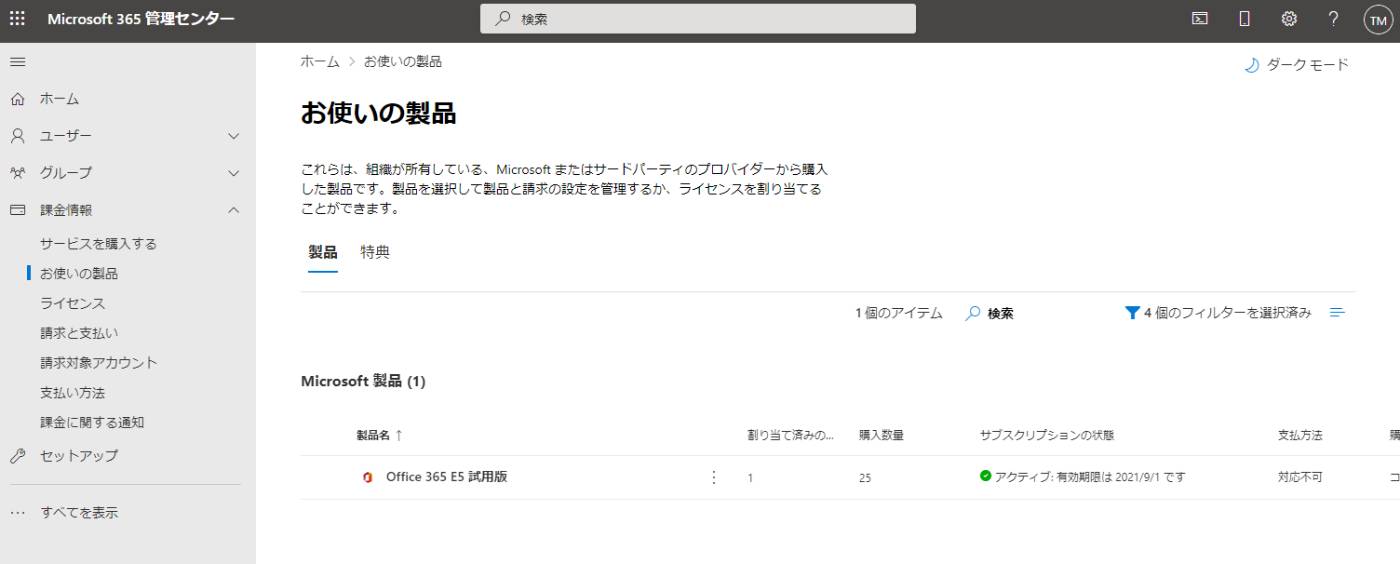The image size is (1400, 564).
Task: Click the ホーム breadcrumb link
Action: (x=320, y=62)
